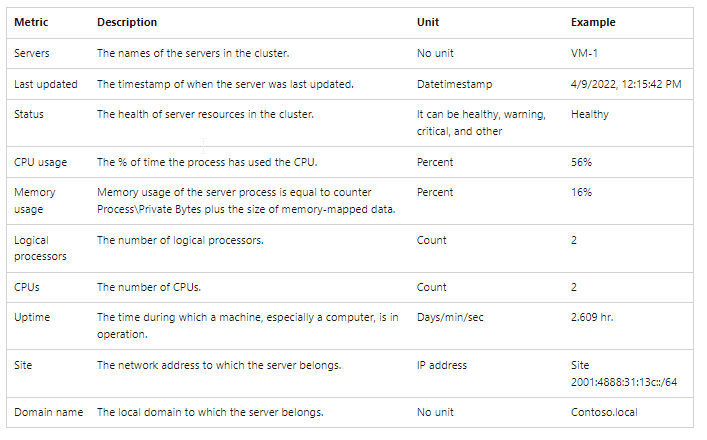Select the Memory usage metric cell
Image resolution: width=707 pixels, height=440 pixels.
35,201
